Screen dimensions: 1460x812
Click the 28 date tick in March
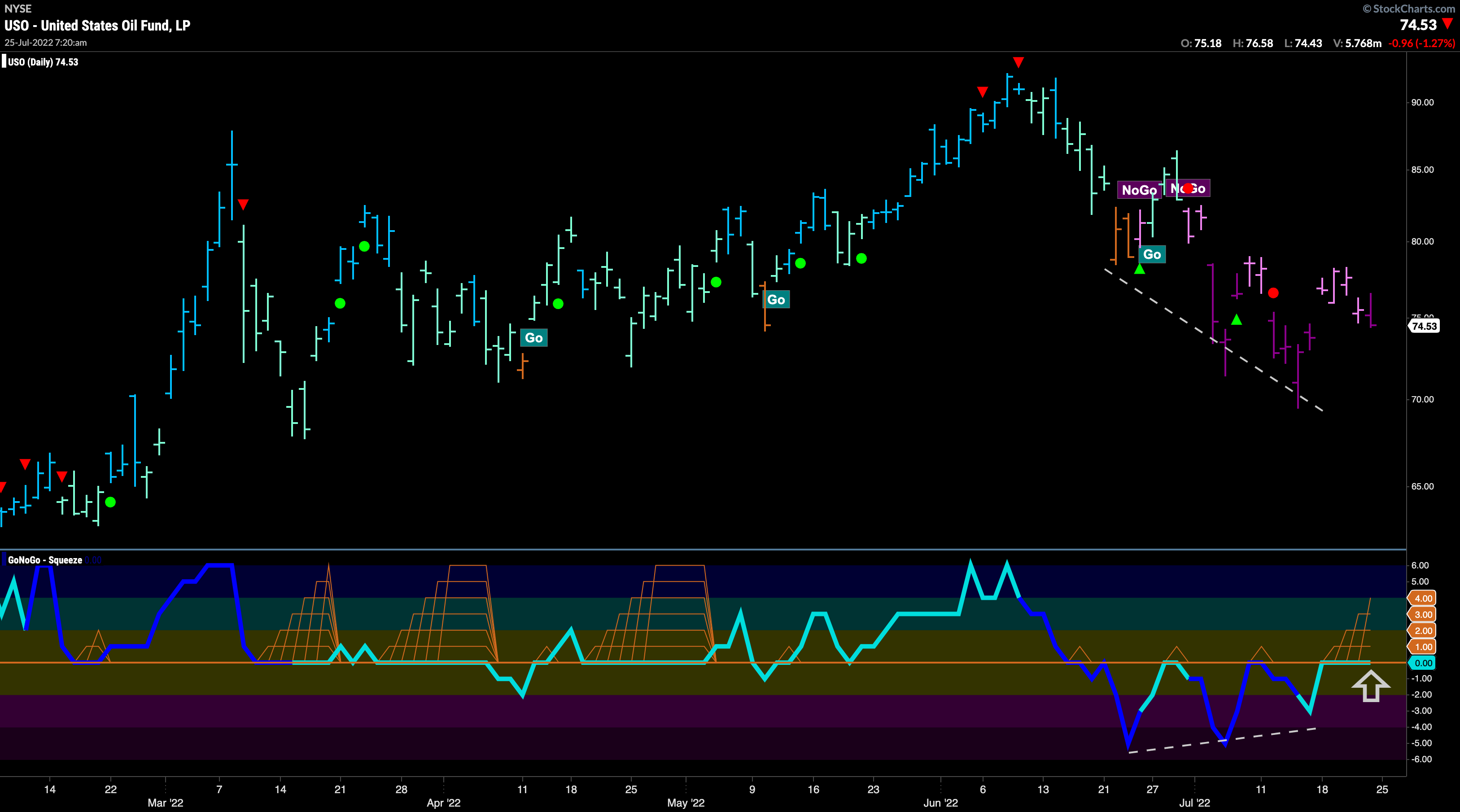click(401, 789)
